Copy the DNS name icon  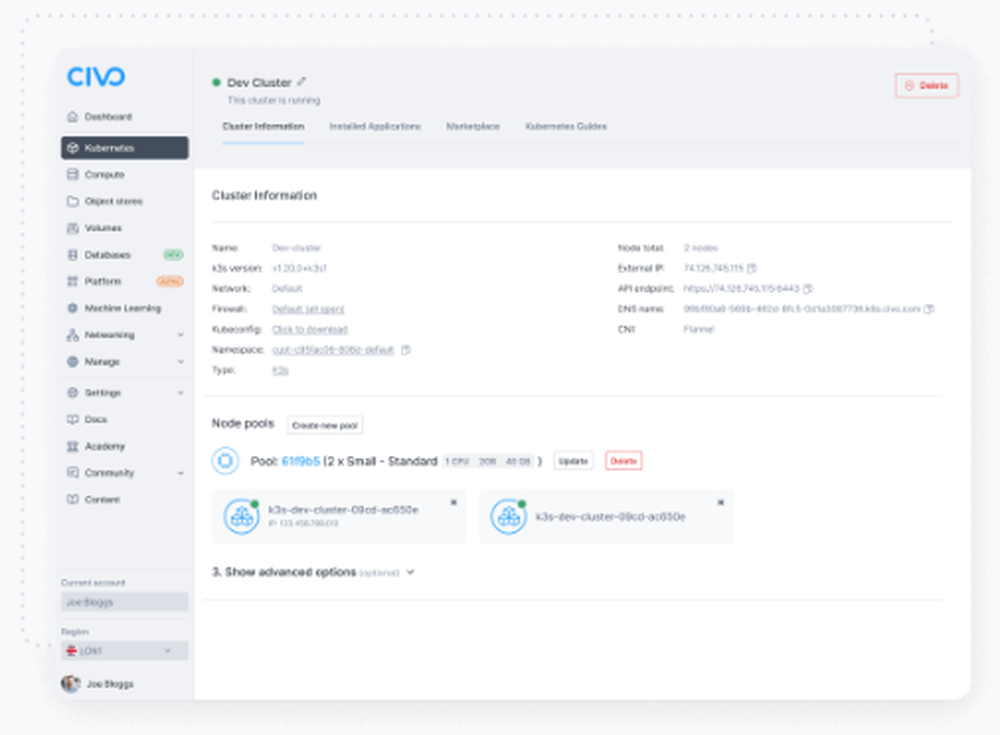coord(929,309)
